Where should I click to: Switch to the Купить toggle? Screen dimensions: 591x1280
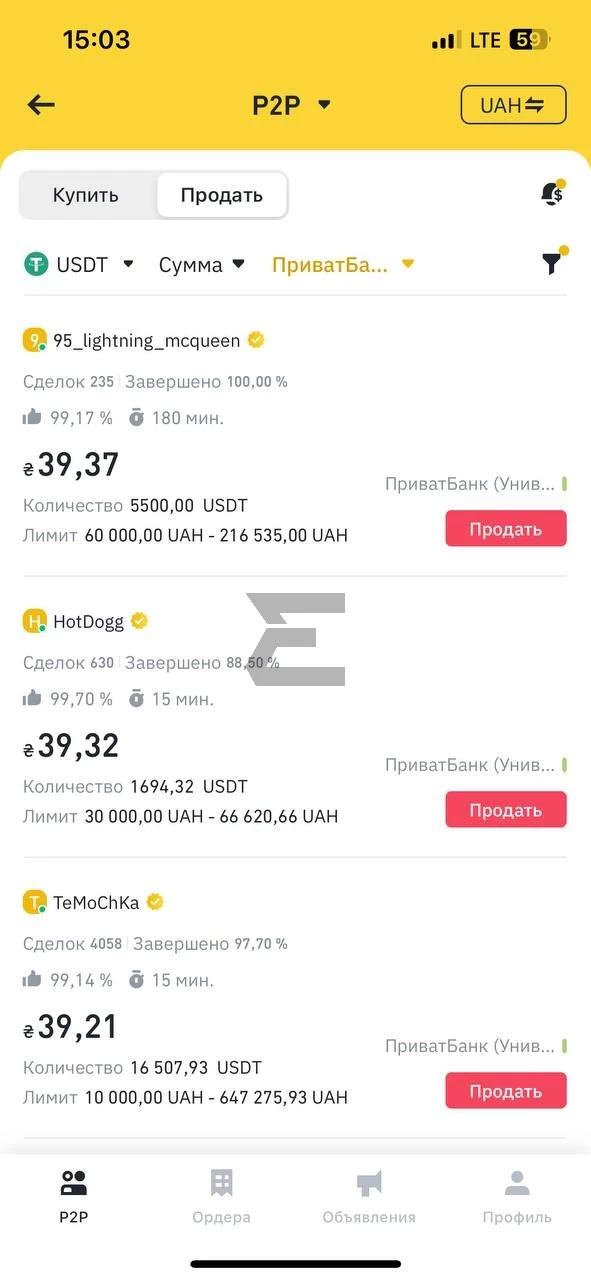pyautogui.click(x=86, y=195)
